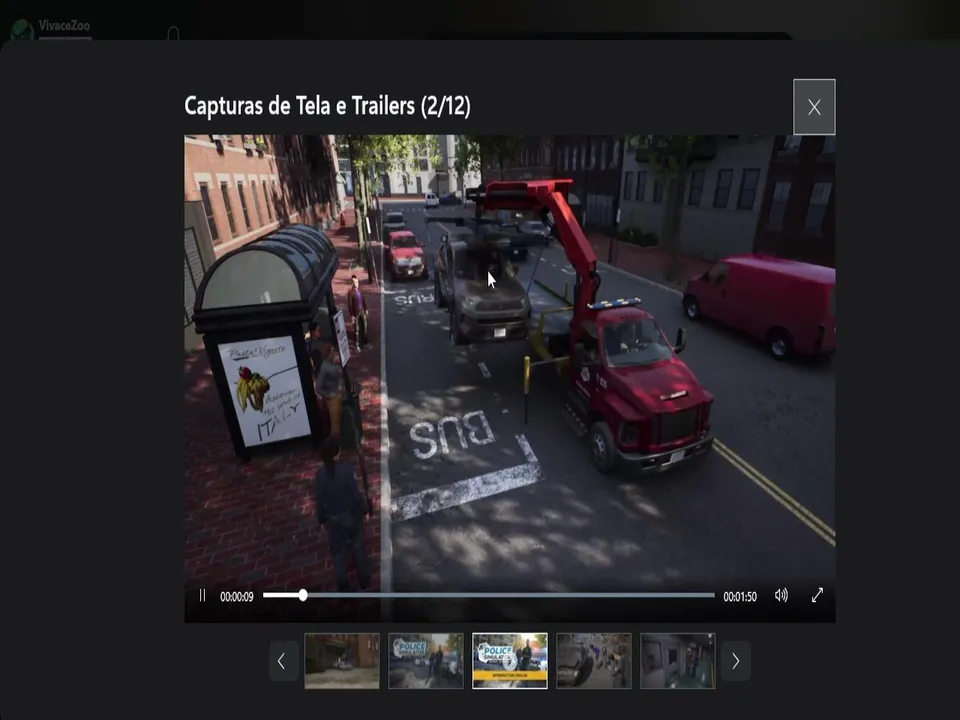Open VivaceZoo profile in background window
960x720 pixels.
(64, 26)
